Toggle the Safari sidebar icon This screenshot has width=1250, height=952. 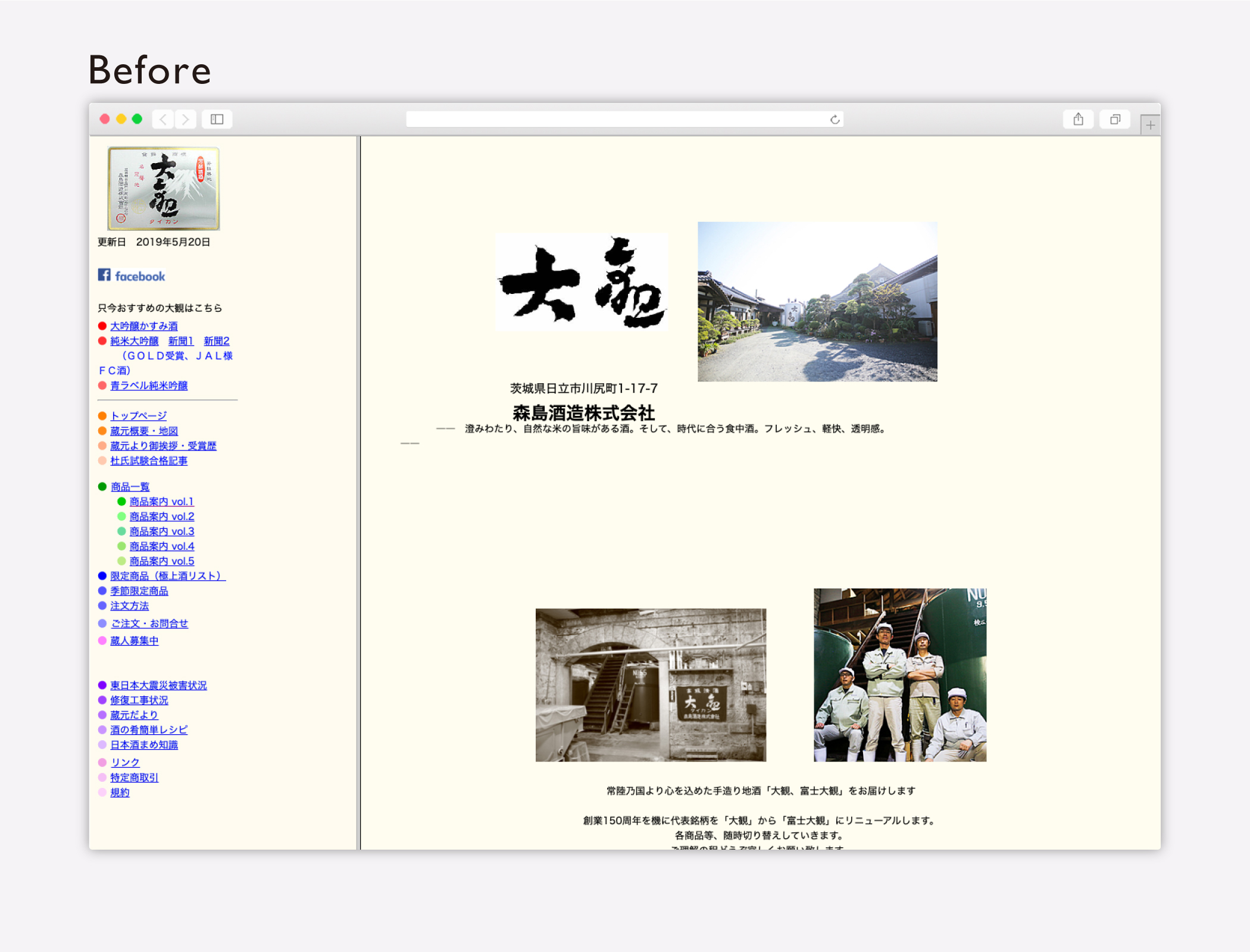pos(217,120)
